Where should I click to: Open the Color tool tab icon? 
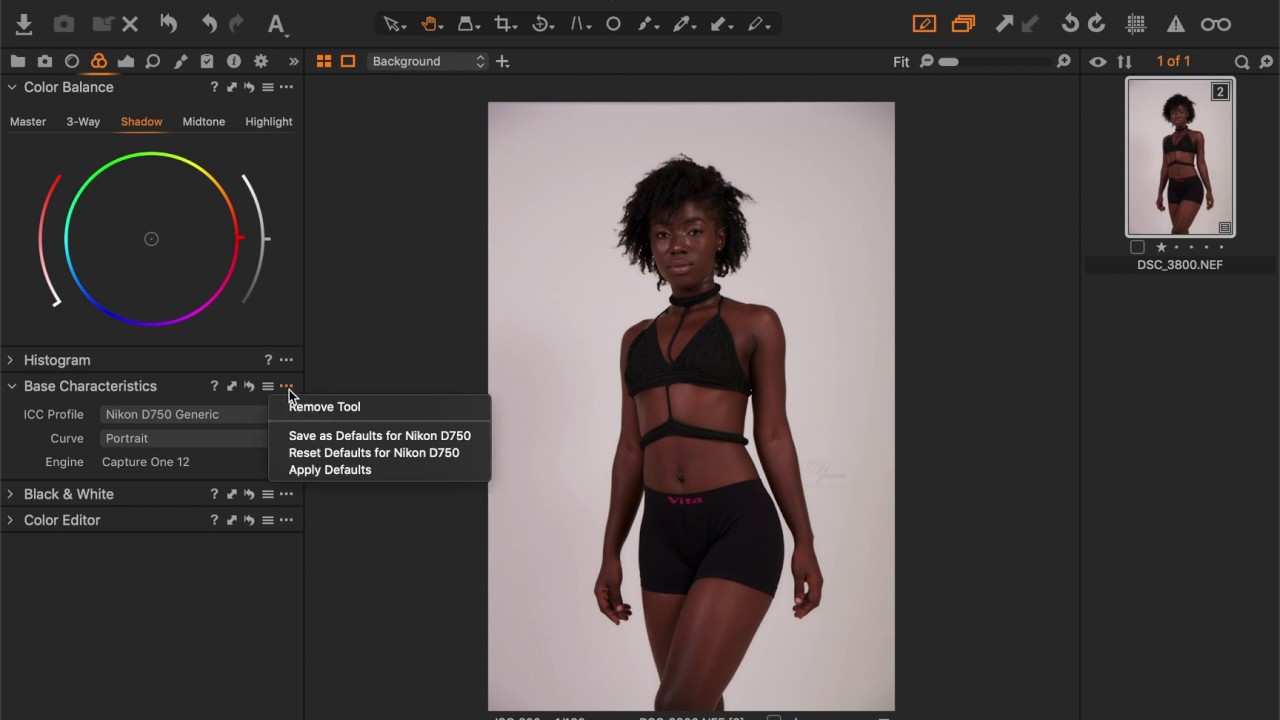[99, 61]
